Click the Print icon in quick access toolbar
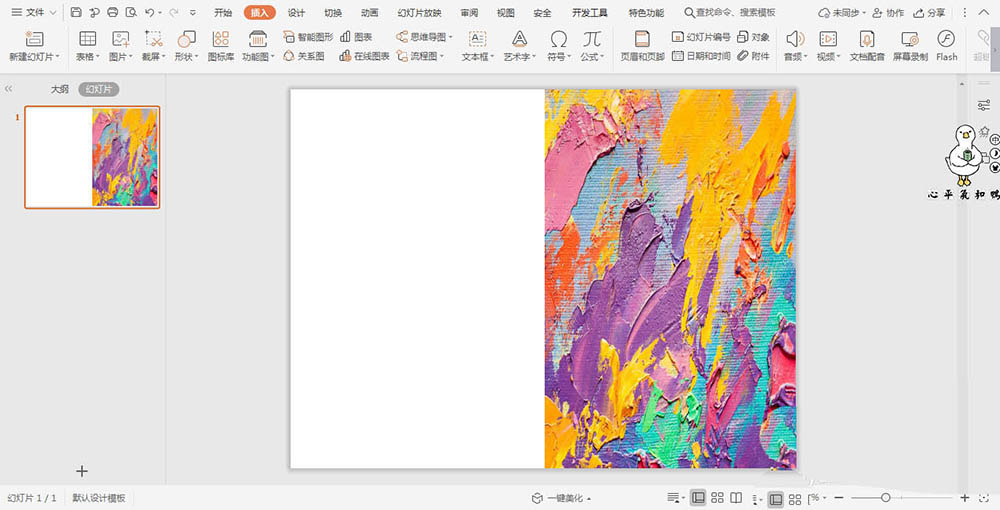 (113, 12)
